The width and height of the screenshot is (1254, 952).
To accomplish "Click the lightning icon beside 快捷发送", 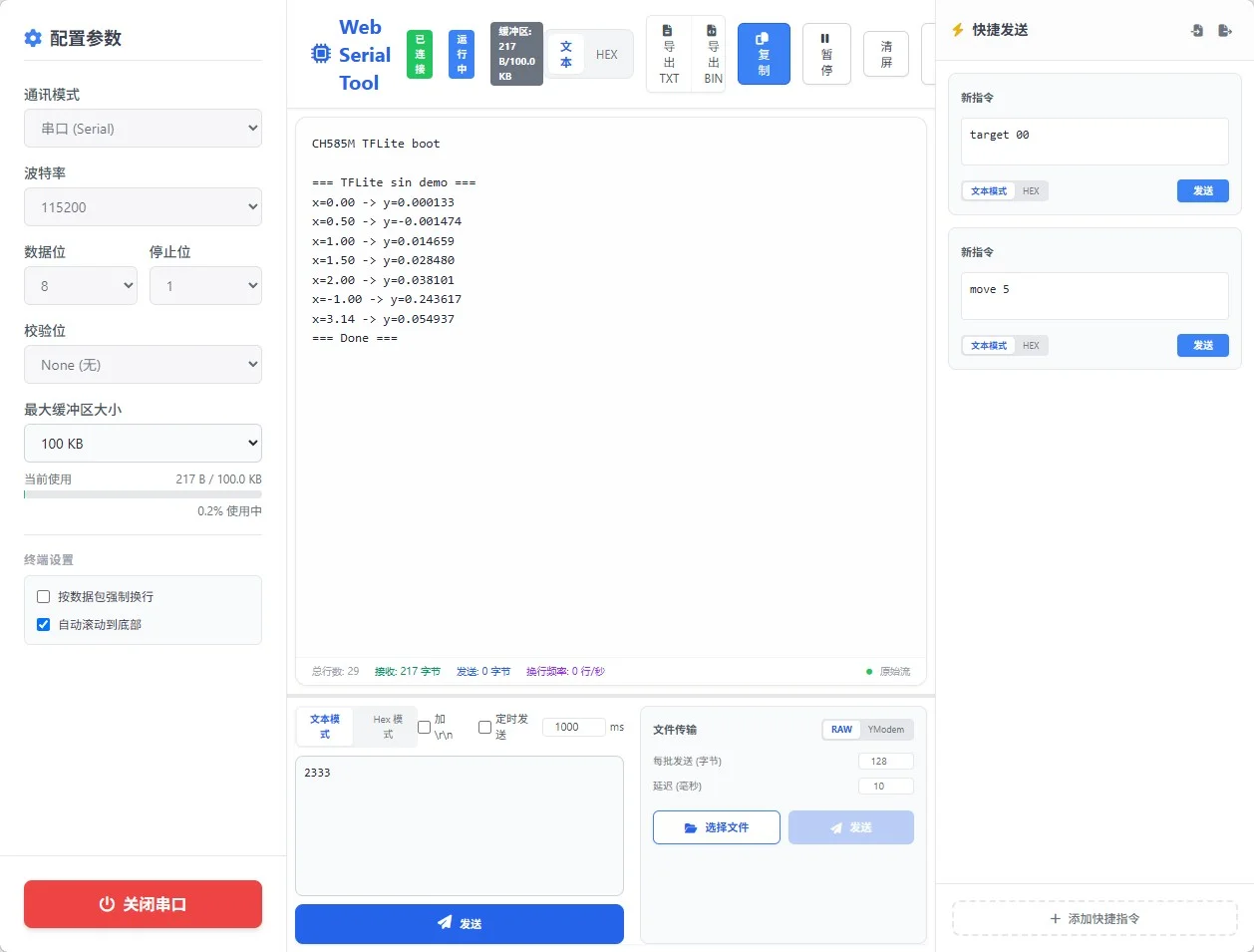I will (958, 30).
